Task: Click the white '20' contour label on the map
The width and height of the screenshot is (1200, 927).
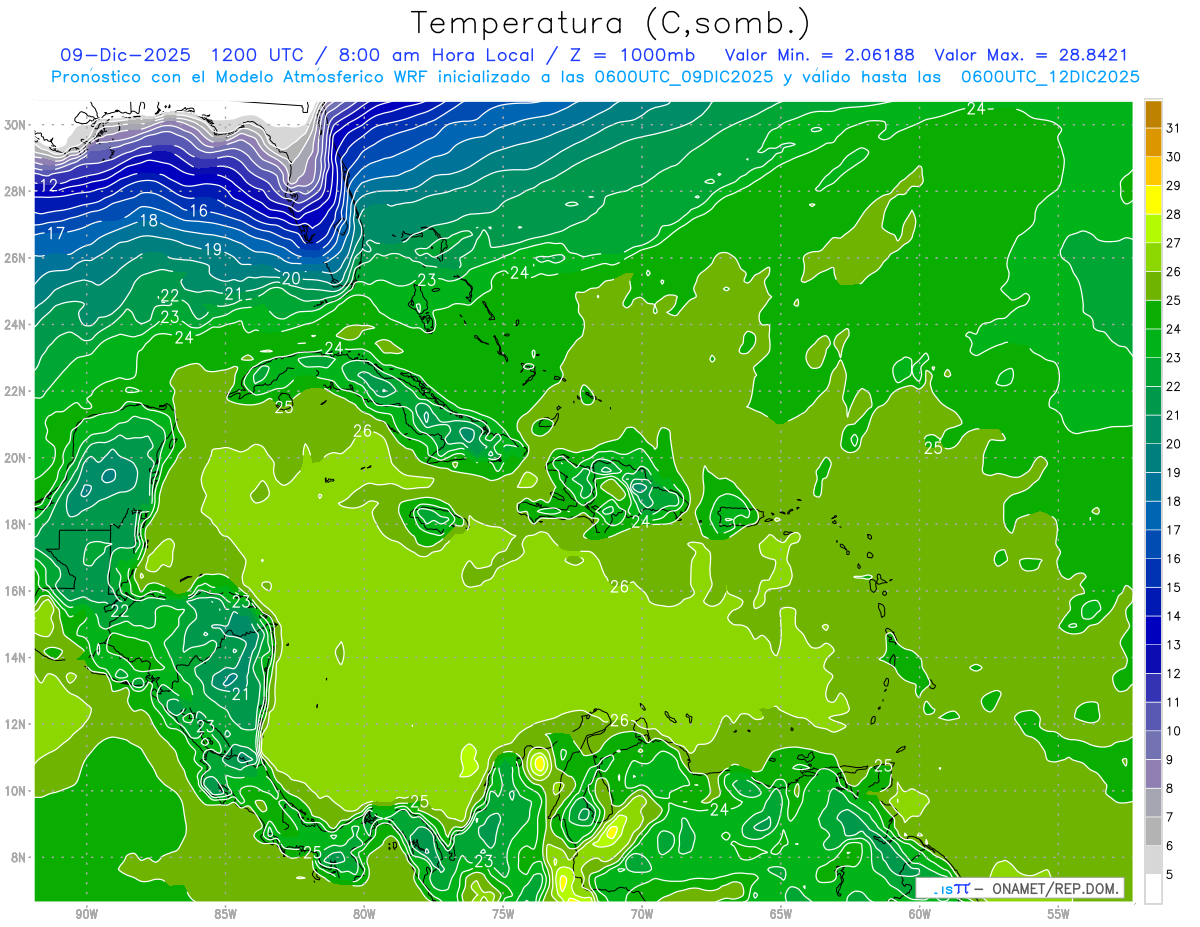Action: coord(291,278)
